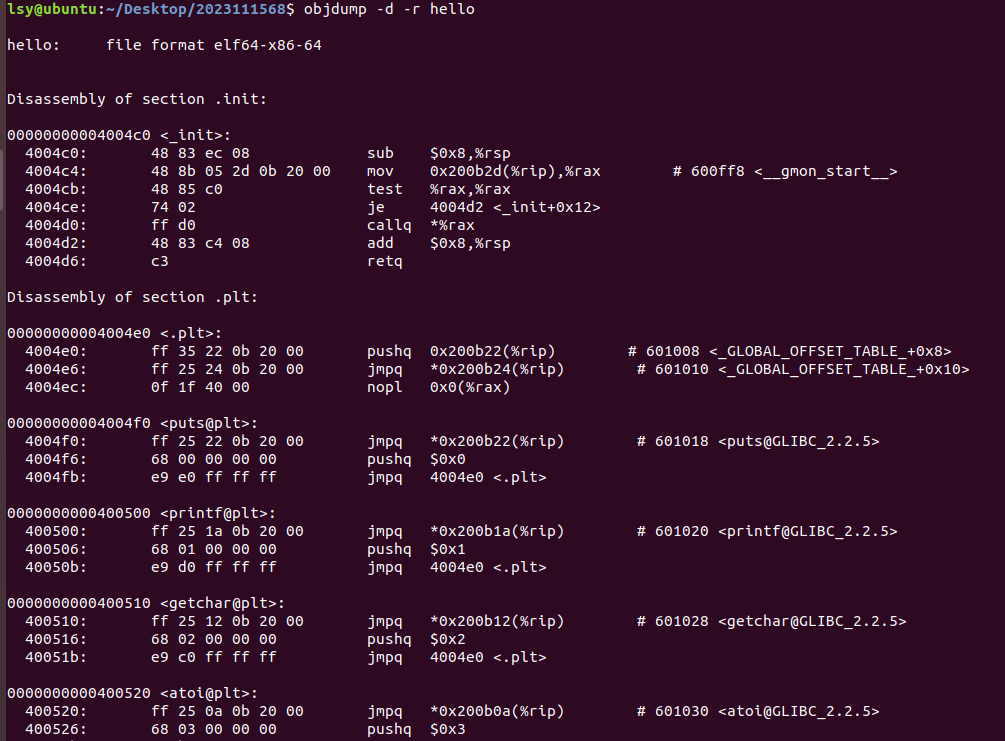Screen dimensions: 1005x741
Task: Click the 'Disassembly of section .plt:' heading
Action: 132,297
